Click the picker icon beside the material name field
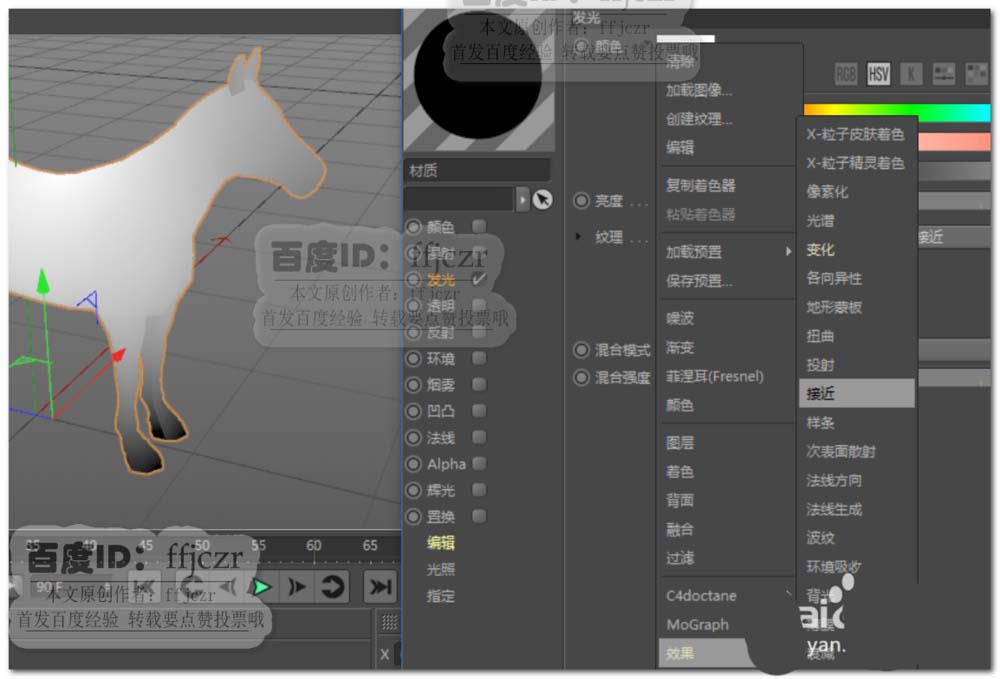1000x679 pixels. click(x=541, y=200)
